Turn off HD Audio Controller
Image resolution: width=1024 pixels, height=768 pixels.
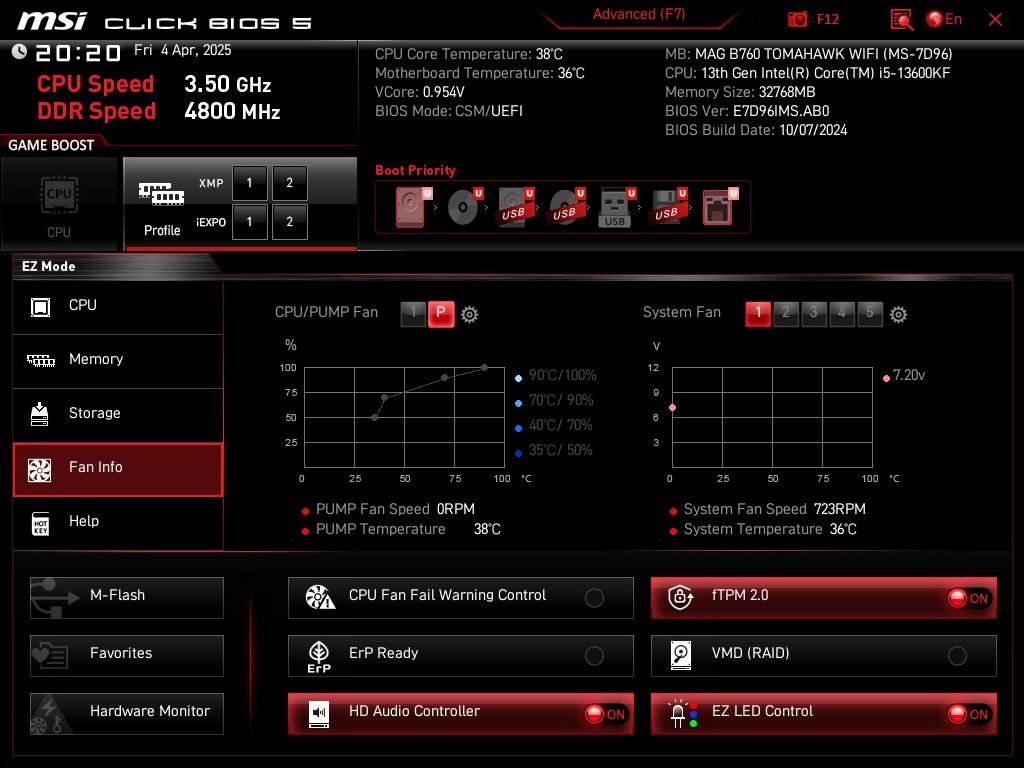[x=460, y=714]
